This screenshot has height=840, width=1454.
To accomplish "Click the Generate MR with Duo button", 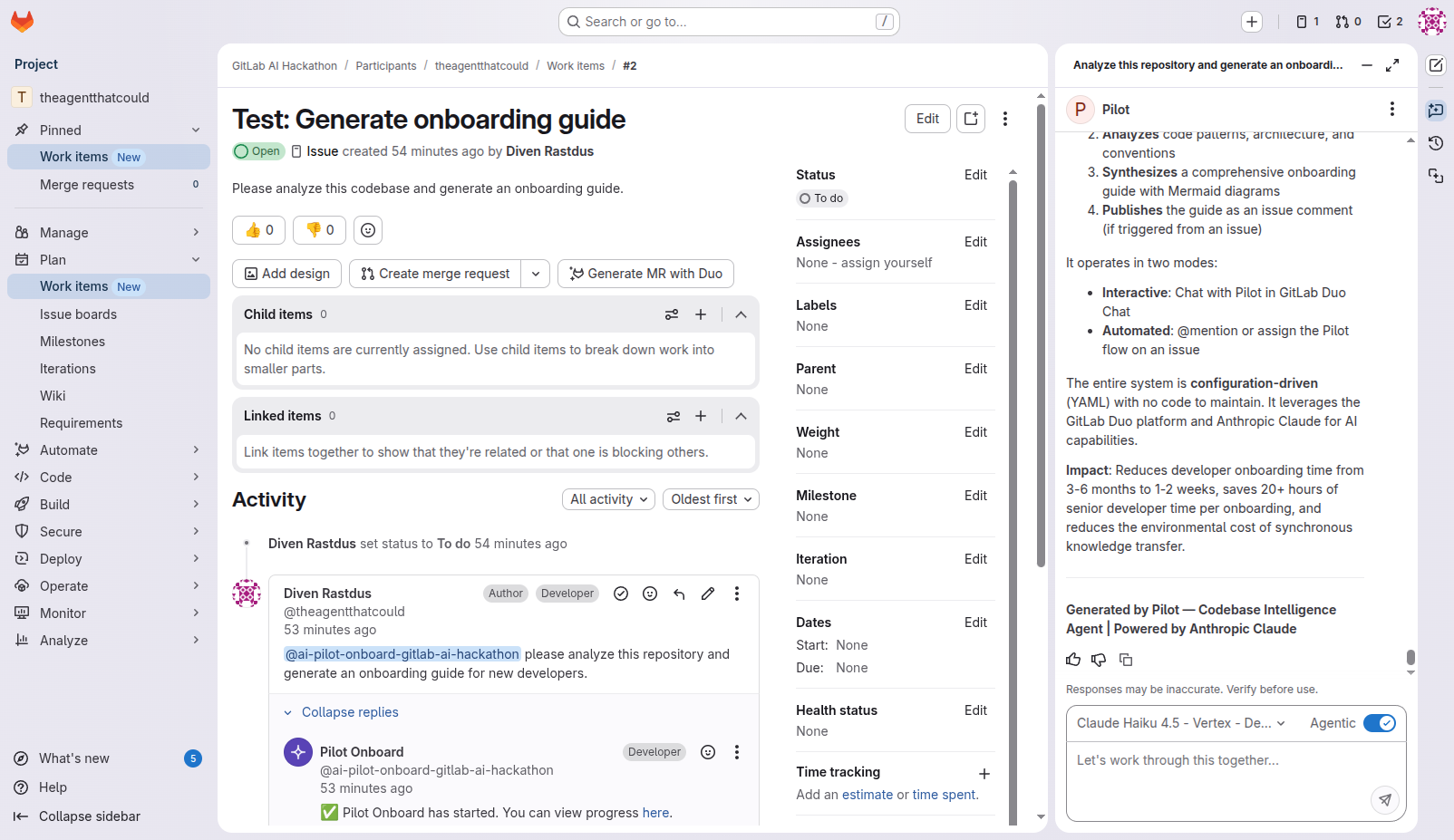I will click(645, 274).
